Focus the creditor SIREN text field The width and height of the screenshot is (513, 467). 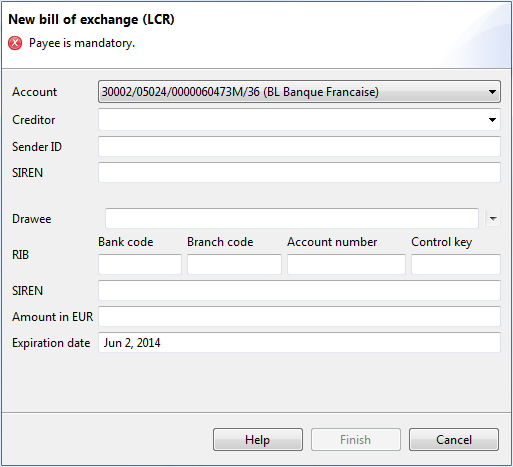point(299,172)
